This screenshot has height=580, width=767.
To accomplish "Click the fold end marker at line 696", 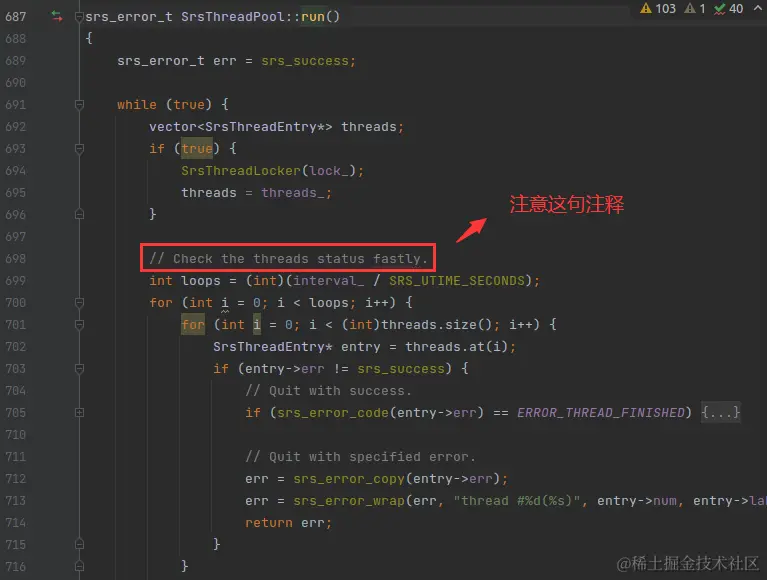I will (79, 214).
